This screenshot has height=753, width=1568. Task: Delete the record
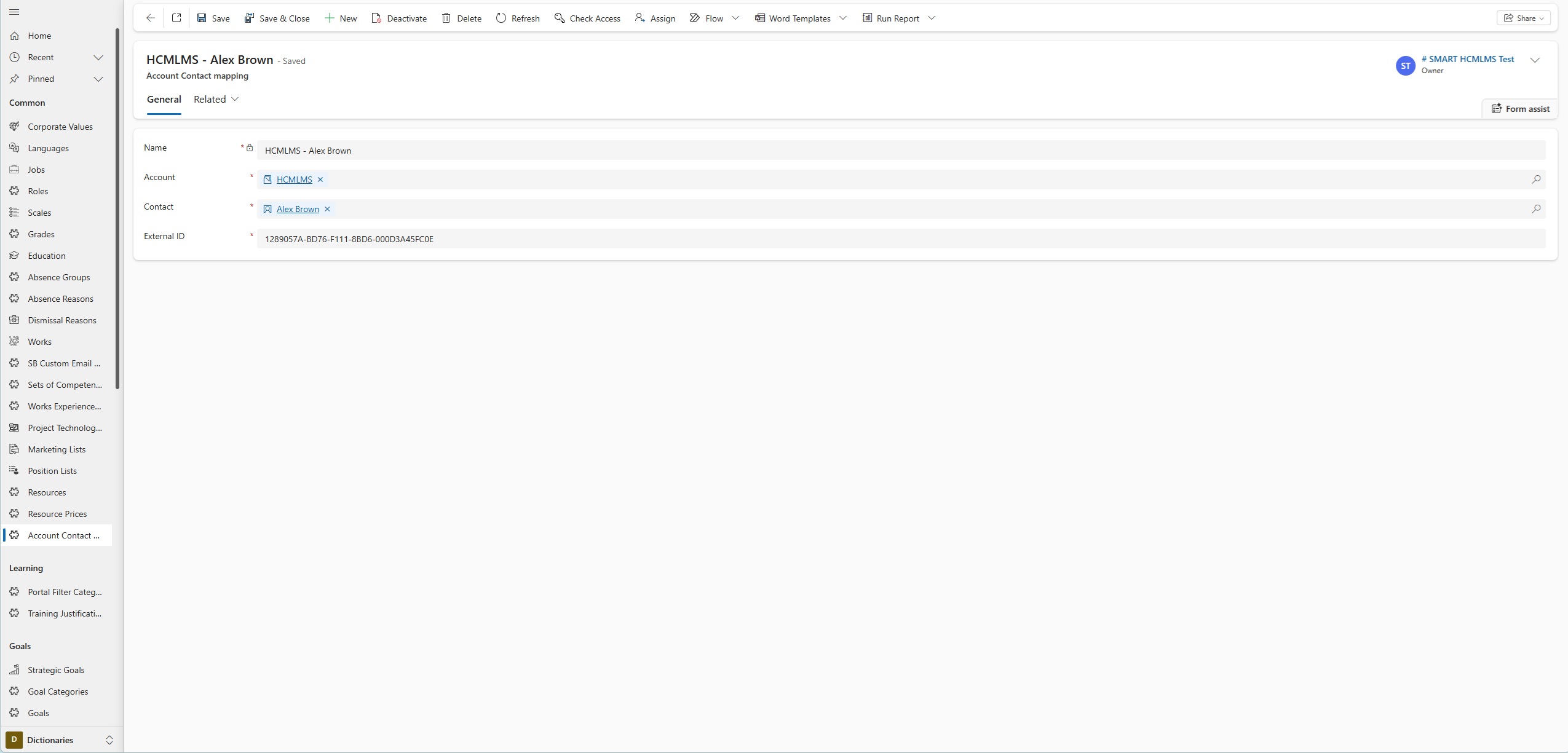[x=461, y=18]
